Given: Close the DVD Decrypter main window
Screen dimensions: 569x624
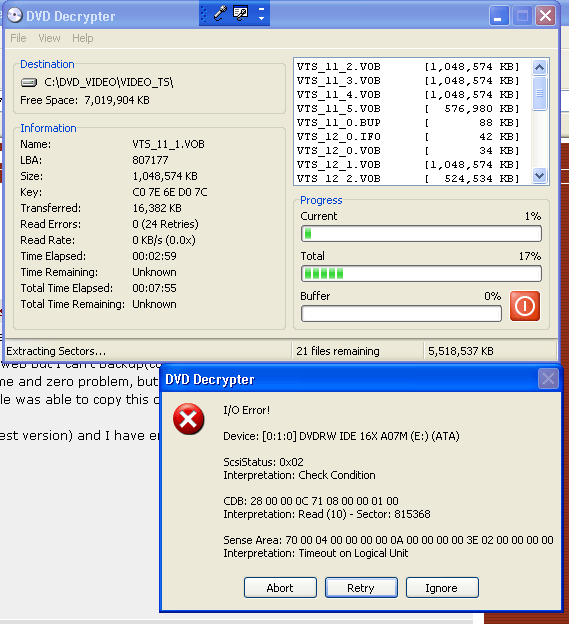Looking at the screenshot, I should (546, 16).
